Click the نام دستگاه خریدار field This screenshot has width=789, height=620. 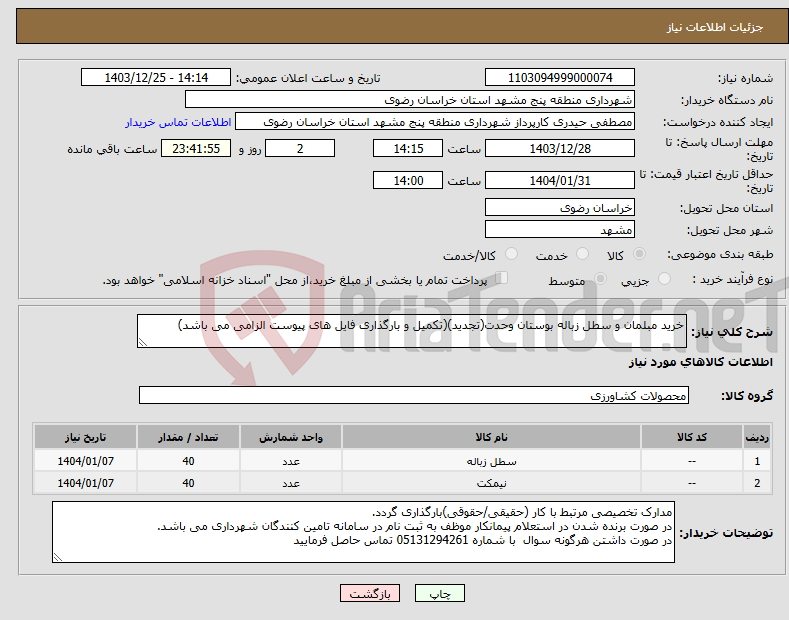[x=410, y=100]
